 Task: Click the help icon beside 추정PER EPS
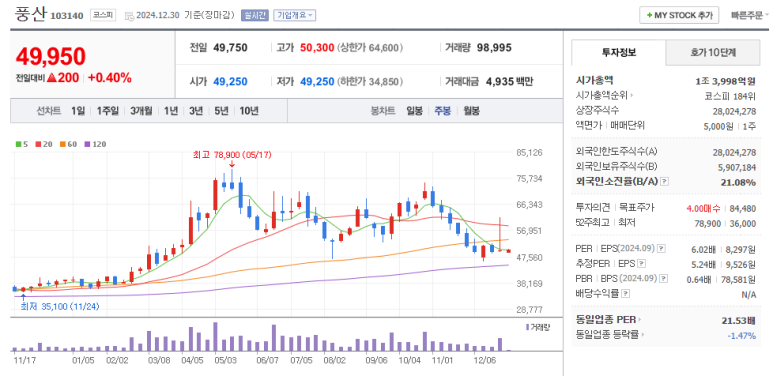pyautogui.click(x=641, y=263)
